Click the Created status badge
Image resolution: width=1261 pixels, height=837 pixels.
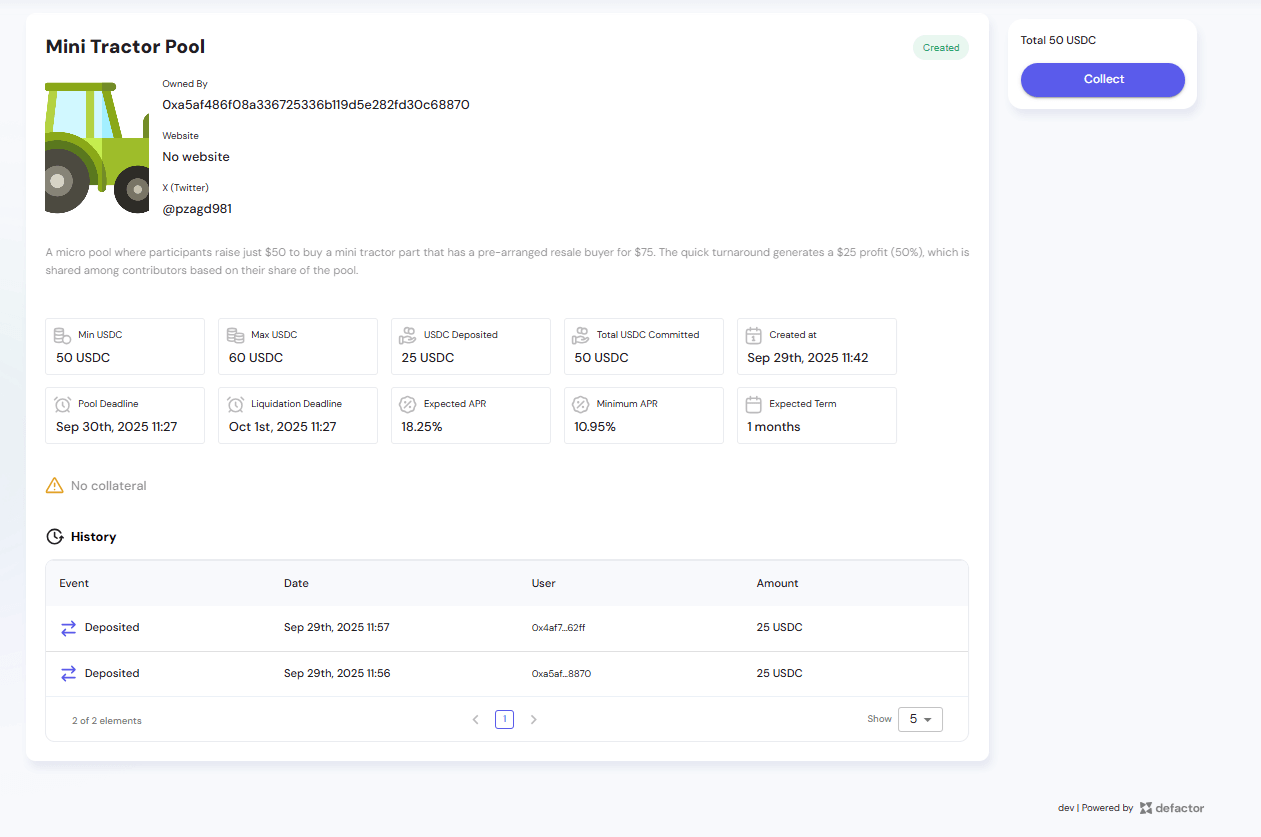pos(940,48)
